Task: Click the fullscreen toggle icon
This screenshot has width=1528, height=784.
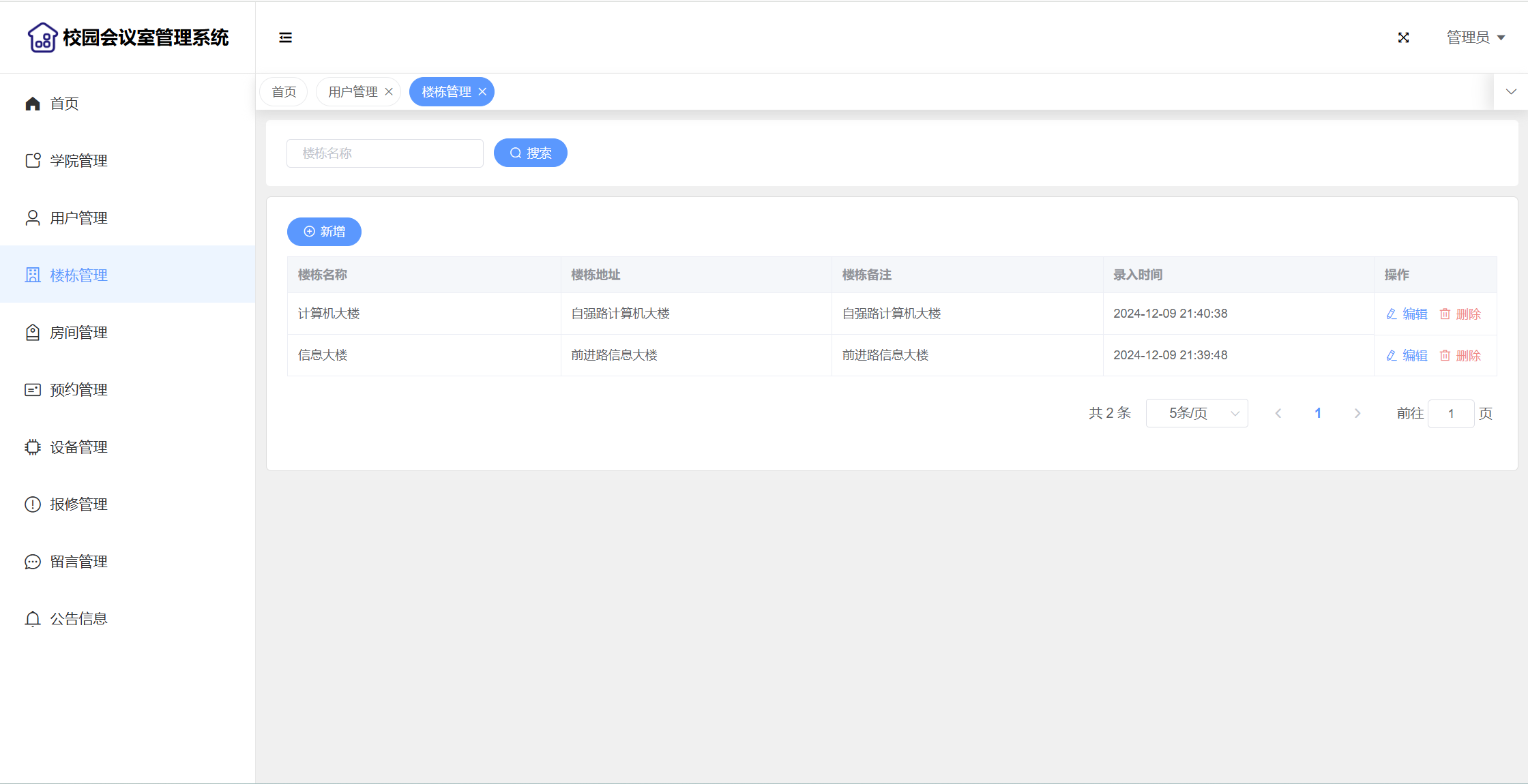Action: [1403, 37]
